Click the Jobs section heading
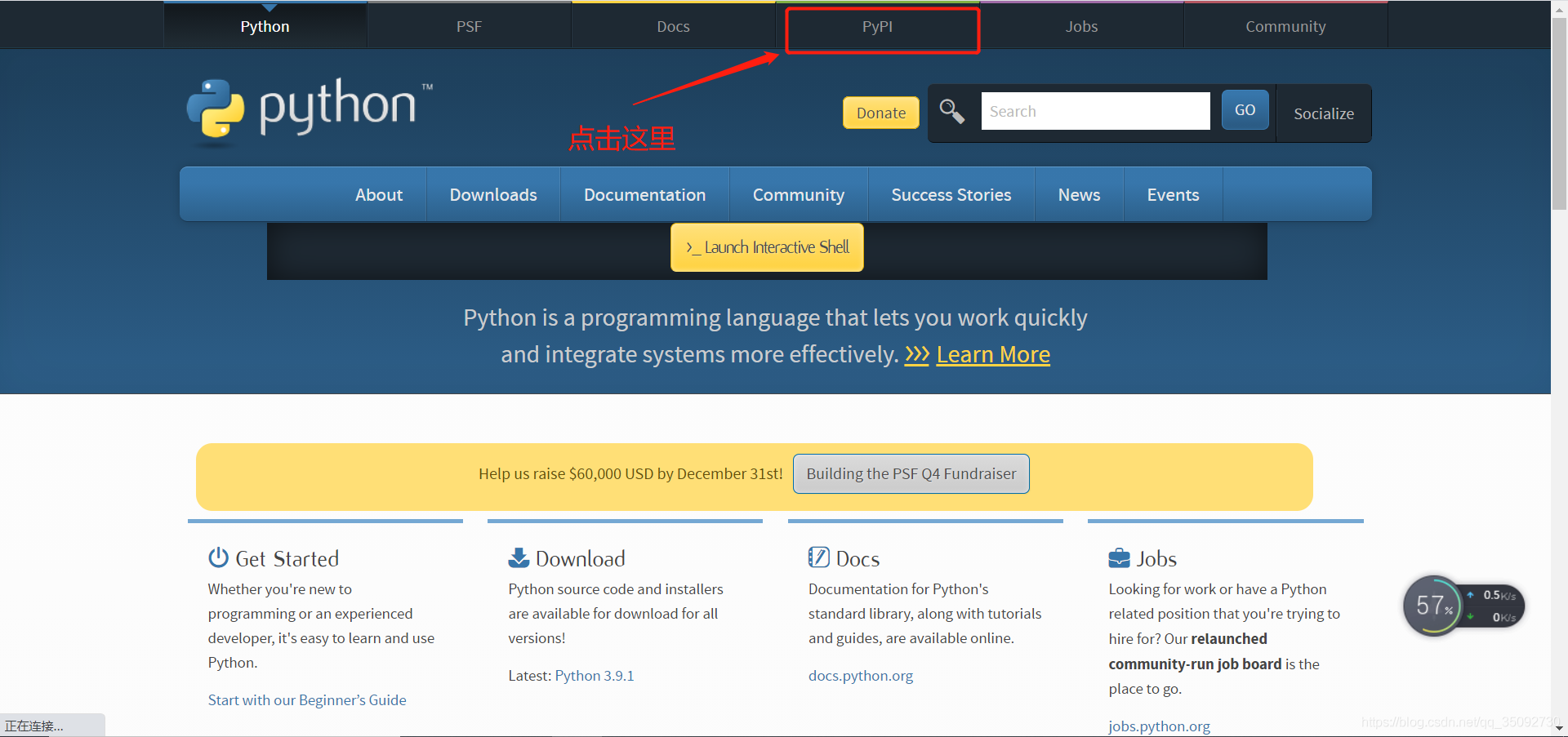1568x737 pixels. [x=1156, y=558]
